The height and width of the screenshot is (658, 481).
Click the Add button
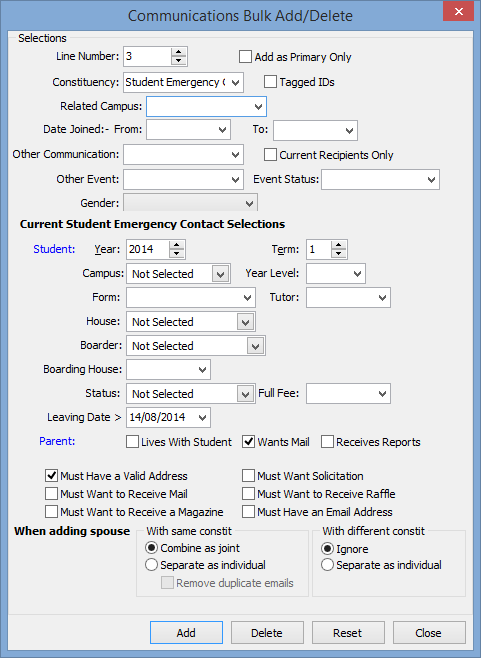coord(186,632)
